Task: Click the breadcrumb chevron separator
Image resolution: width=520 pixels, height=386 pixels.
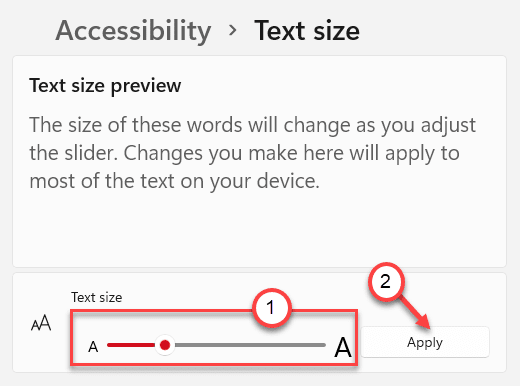Action: (x=233, y=31)
